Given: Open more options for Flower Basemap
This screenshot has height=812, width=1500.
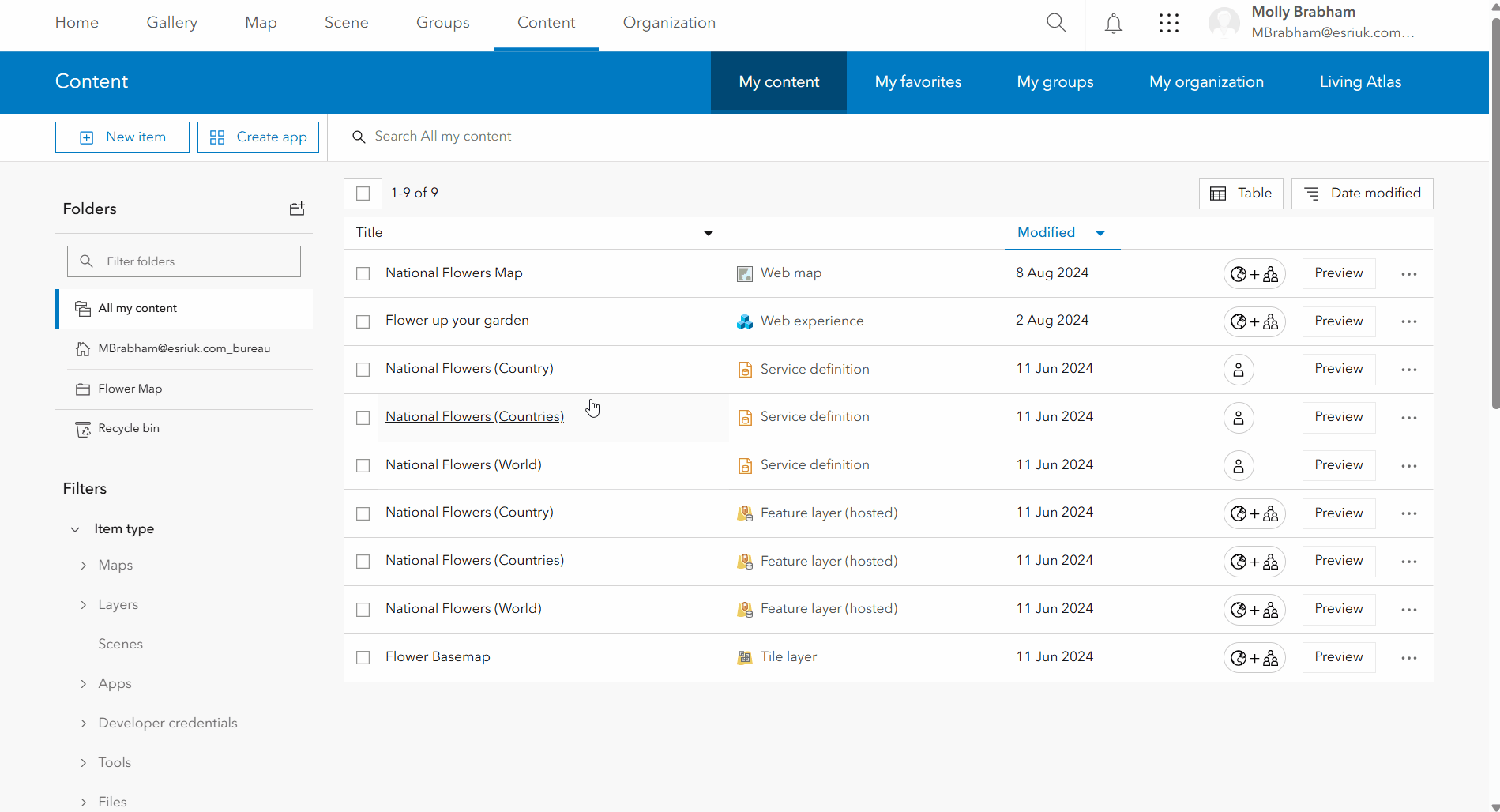Looking at the screenshot, I should 1409,658.
